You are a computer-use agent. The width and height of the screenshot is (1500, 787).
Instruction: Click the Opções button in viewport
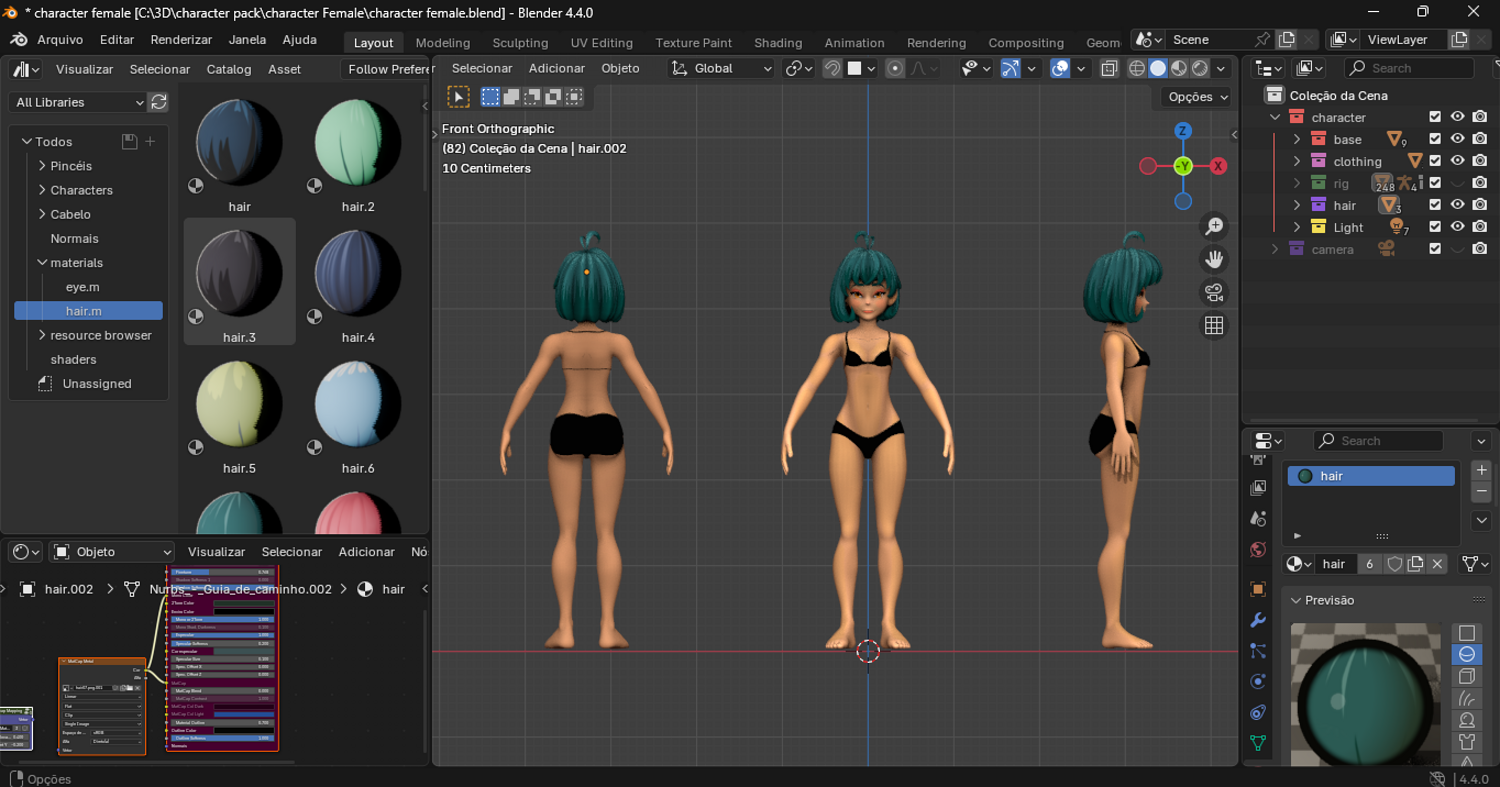[1197, 97]
